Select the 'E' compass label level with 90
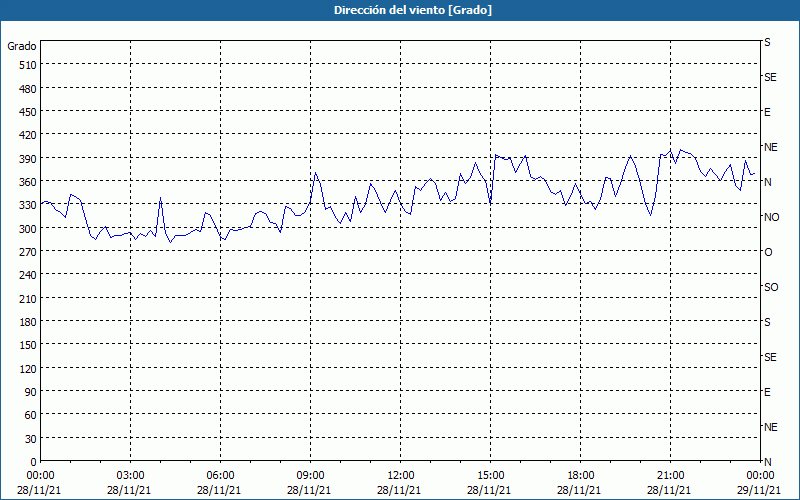 pos(767,392)
